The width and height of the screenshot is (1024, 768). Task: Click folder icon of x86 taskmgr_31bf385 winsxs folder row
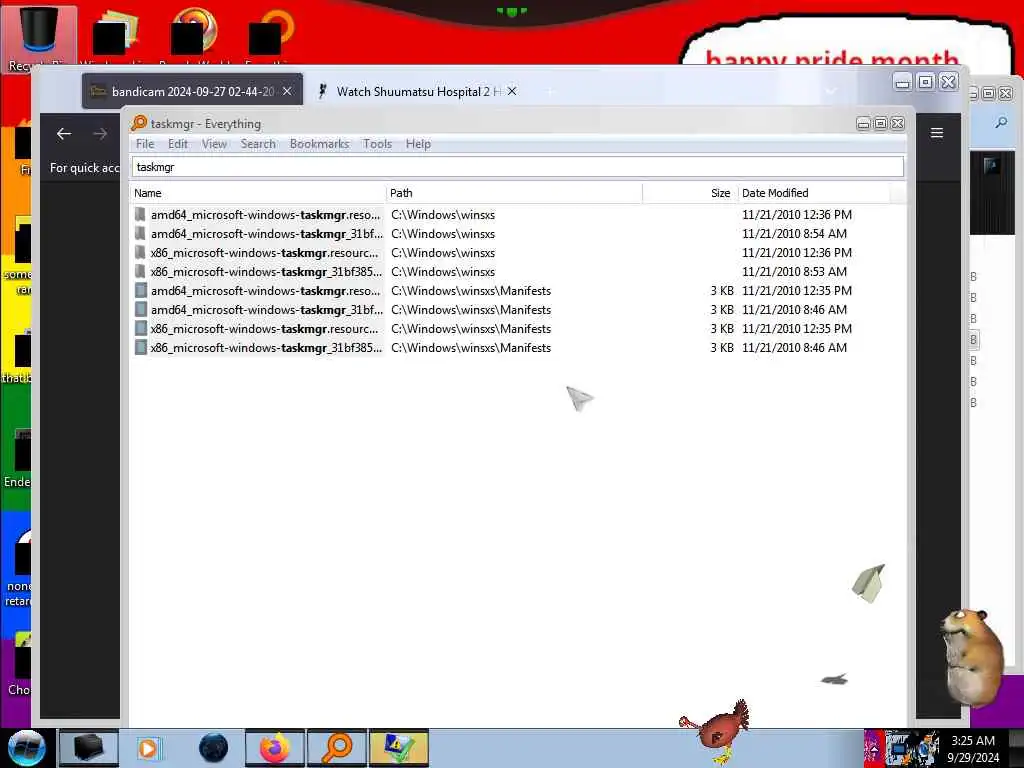pos(140,271)
